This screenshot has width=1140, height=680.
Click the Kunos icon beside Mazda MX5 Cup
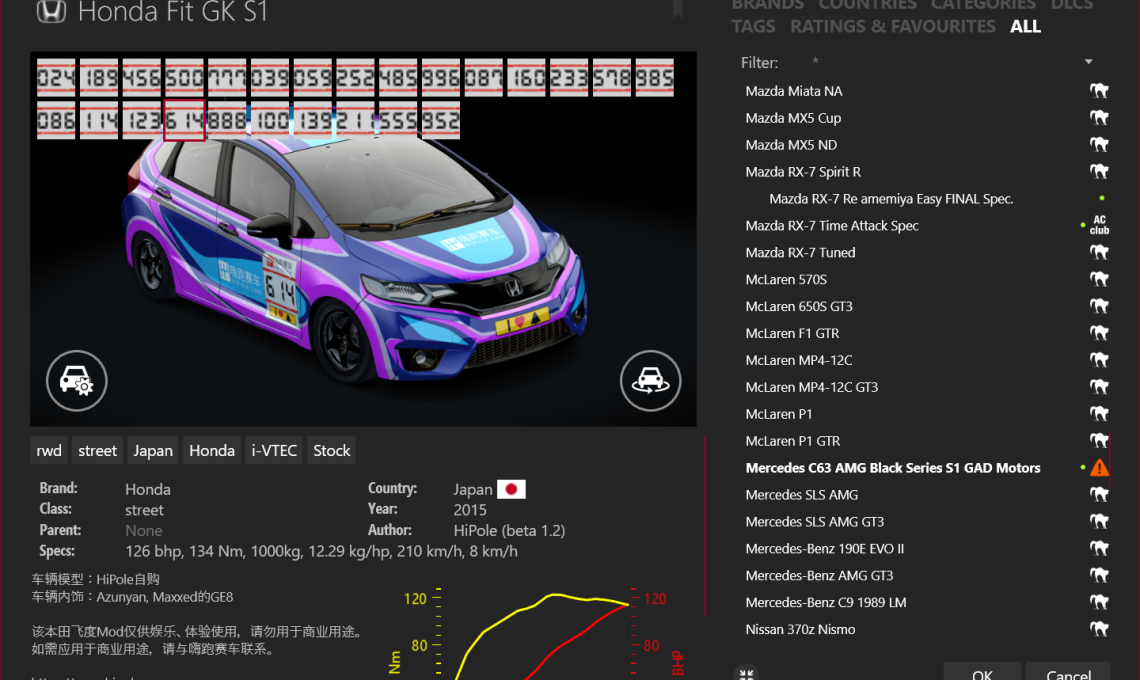coord(1099,118)
